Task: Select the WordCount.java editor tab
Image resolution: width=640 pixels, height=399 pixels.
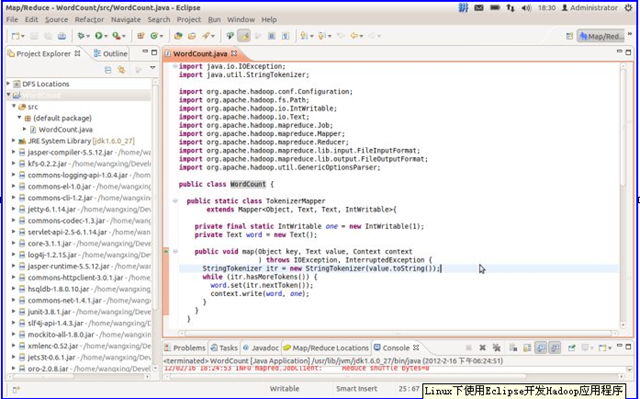Action: click(200, 53)
